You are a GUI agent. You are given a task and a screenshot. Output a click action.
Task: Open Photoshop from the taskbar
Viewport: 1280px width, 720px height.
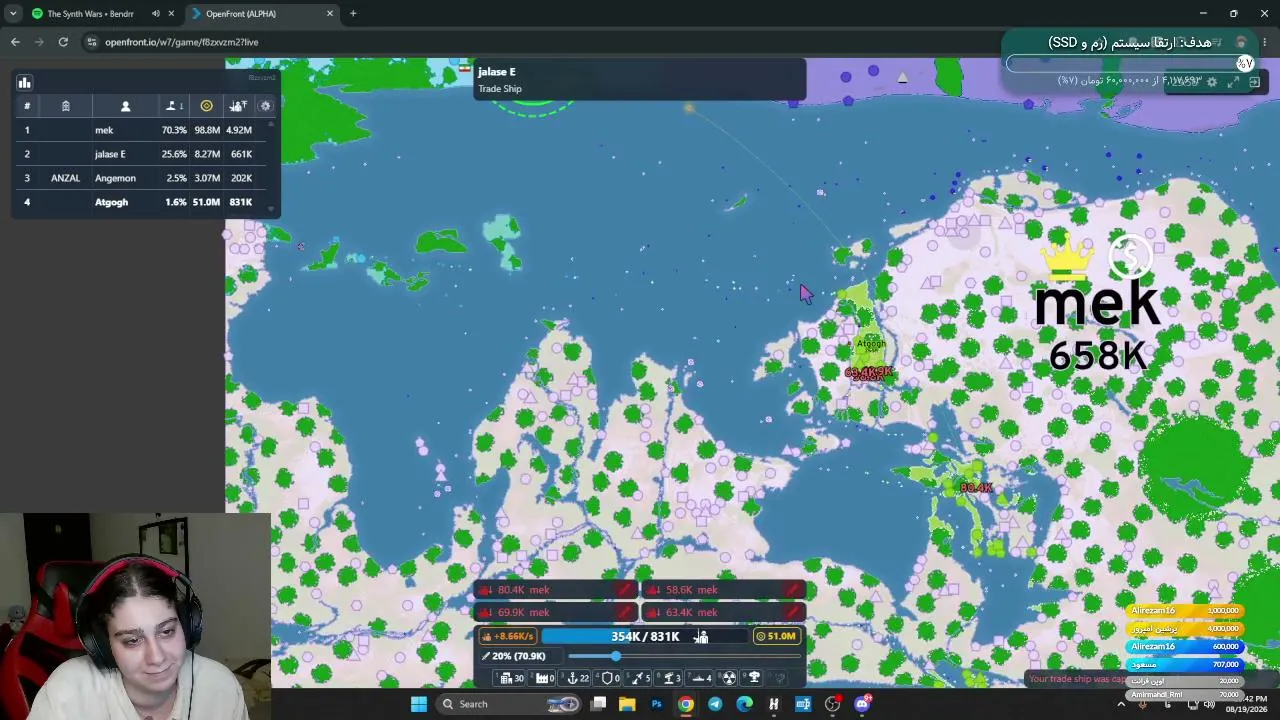[x=656, y=704]
